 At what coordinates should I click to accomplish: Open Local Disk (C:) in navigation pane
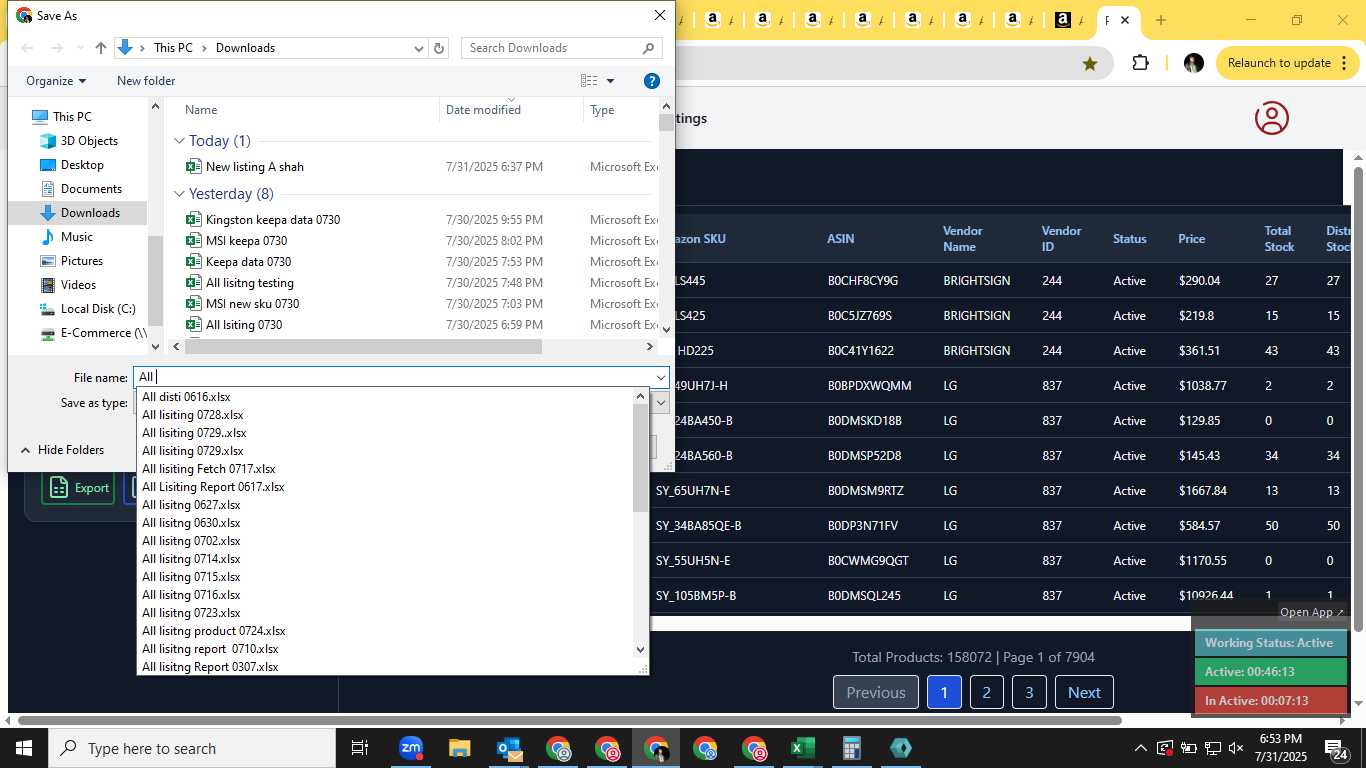coord(98,309)
